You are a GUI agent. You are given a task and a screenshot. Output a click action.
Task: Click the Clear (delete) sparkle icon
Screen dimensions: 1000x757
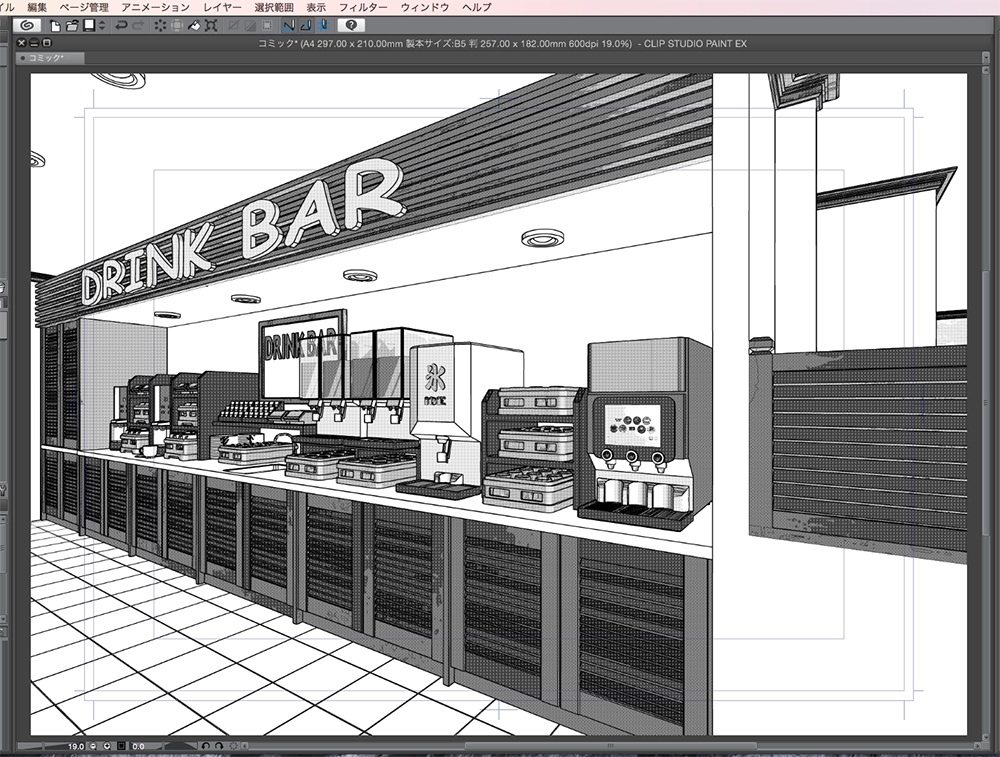coord(160,25)
